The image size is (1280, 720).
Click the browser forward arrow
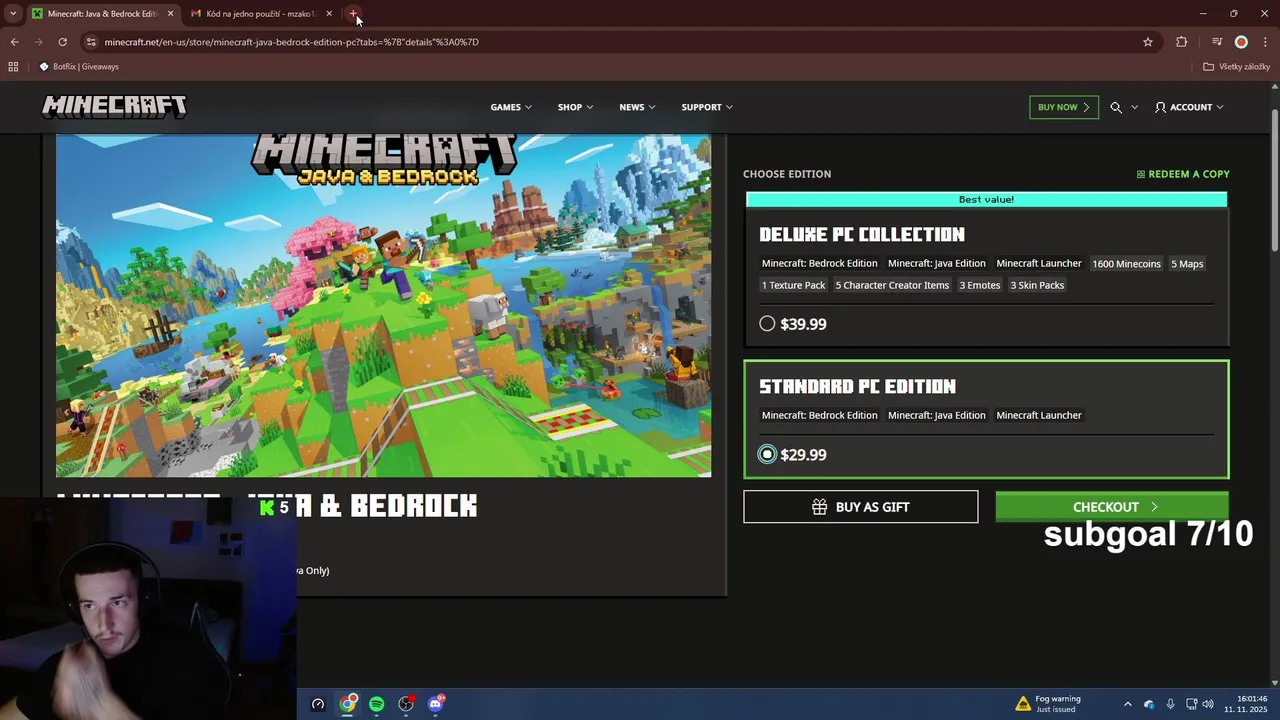(38, 42)
